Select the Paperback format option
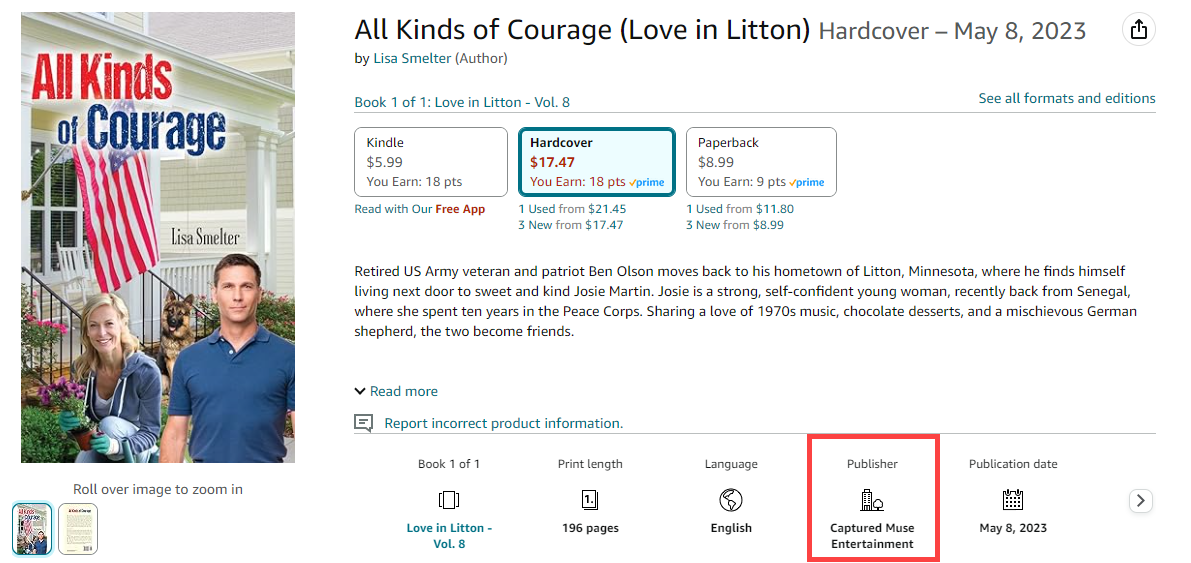This screenshot has width=1191, height=563. [x=761, y=162]
